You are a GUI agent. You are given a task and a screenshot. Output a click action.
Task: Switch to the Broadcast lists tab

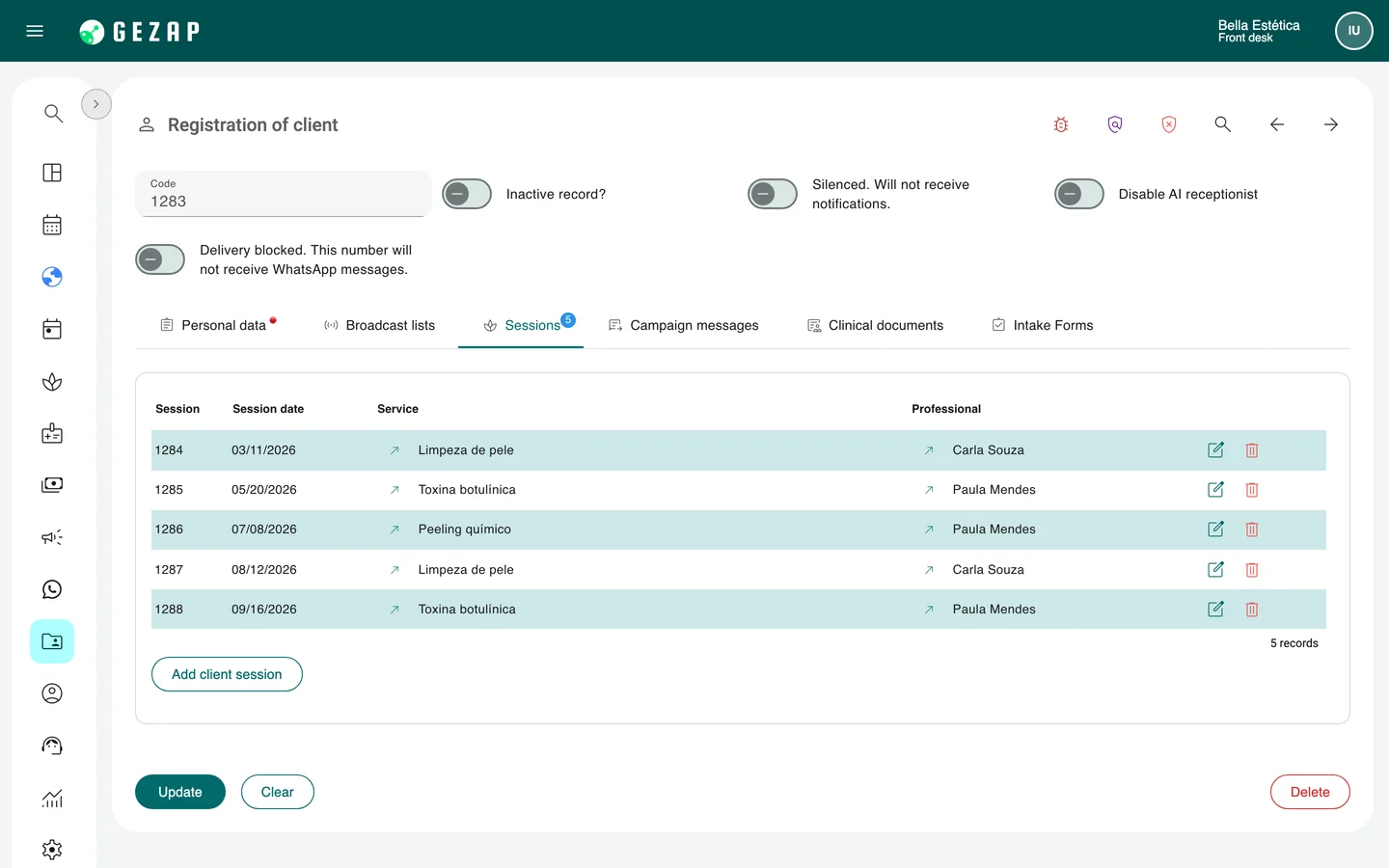point(379,325)
